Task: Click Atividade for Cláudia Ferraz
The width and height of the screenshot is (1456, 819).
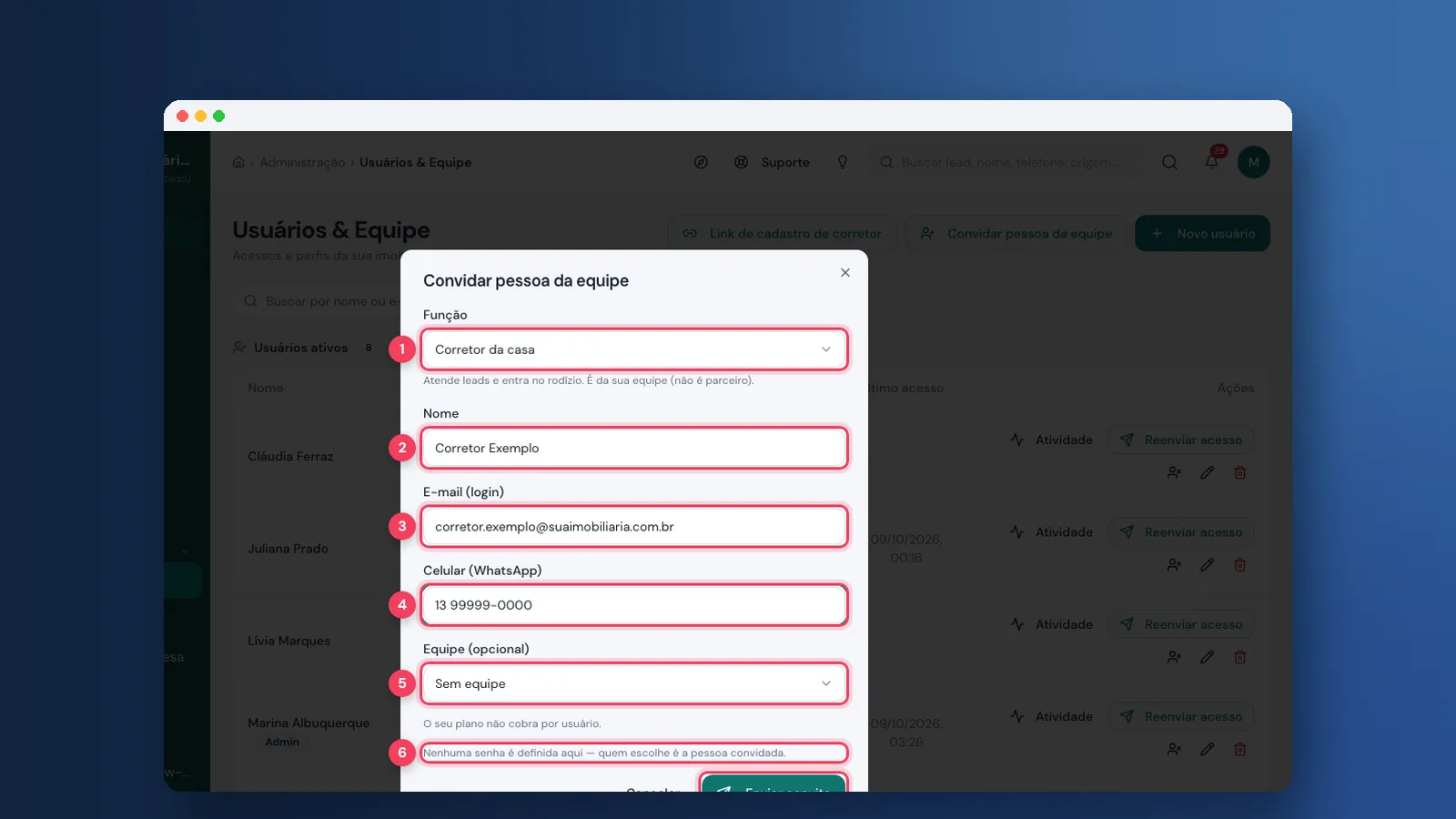Action: [x=1052, y=440]
